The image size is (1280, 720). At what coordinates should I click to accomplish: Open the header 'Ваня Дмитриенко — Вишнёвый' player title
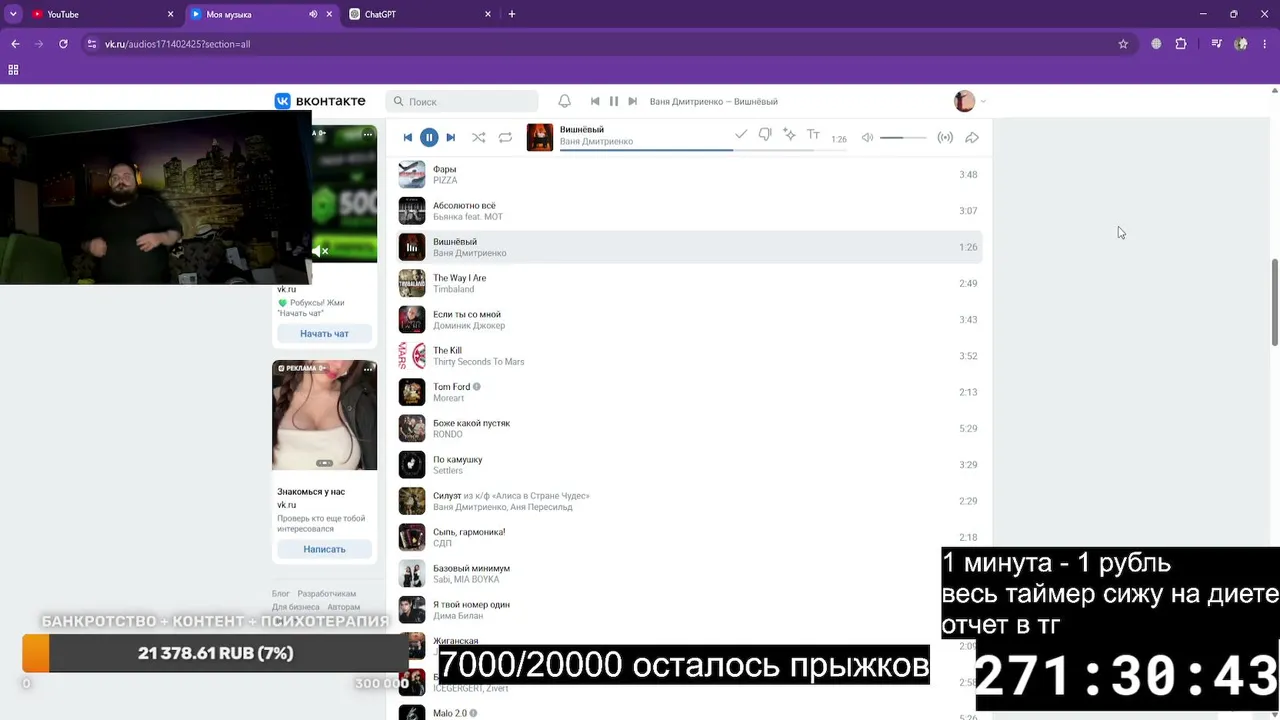(x=714, y=101)
